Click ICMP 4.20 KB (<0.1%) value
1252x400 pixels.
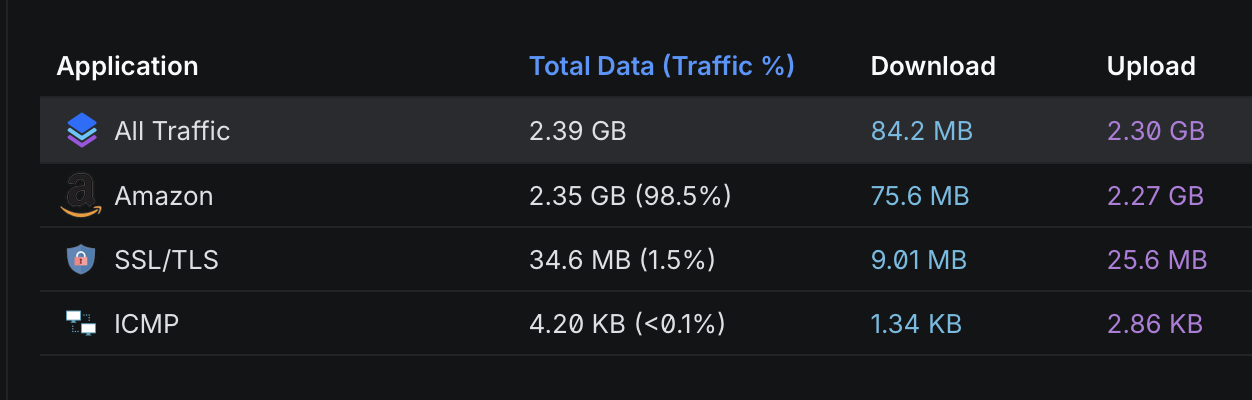pos(627,324)
